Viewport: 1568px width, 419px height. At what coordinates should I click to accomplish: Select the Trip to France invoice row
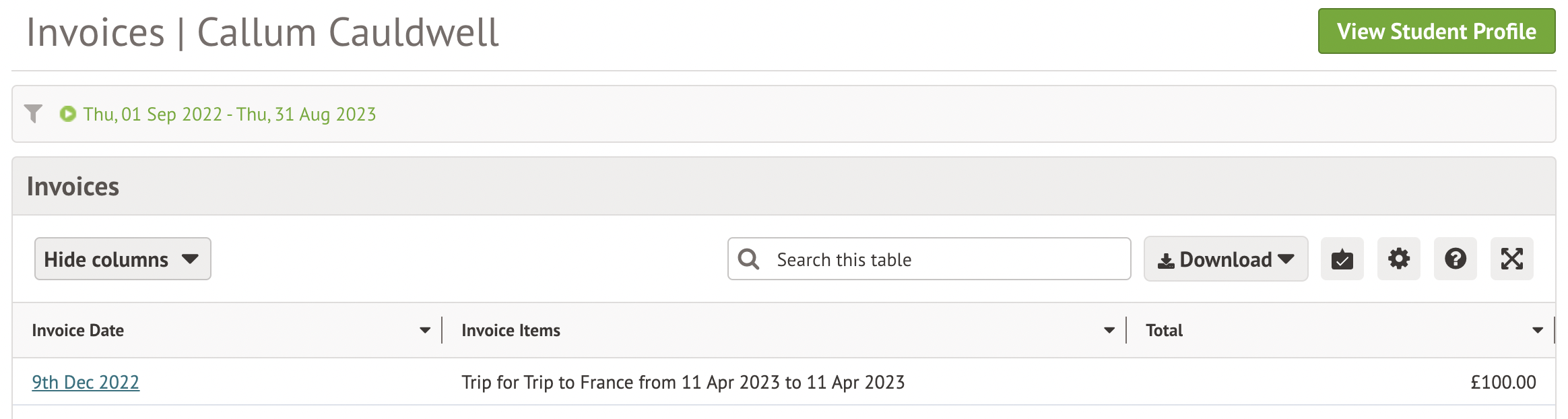(x=683, y=383)
